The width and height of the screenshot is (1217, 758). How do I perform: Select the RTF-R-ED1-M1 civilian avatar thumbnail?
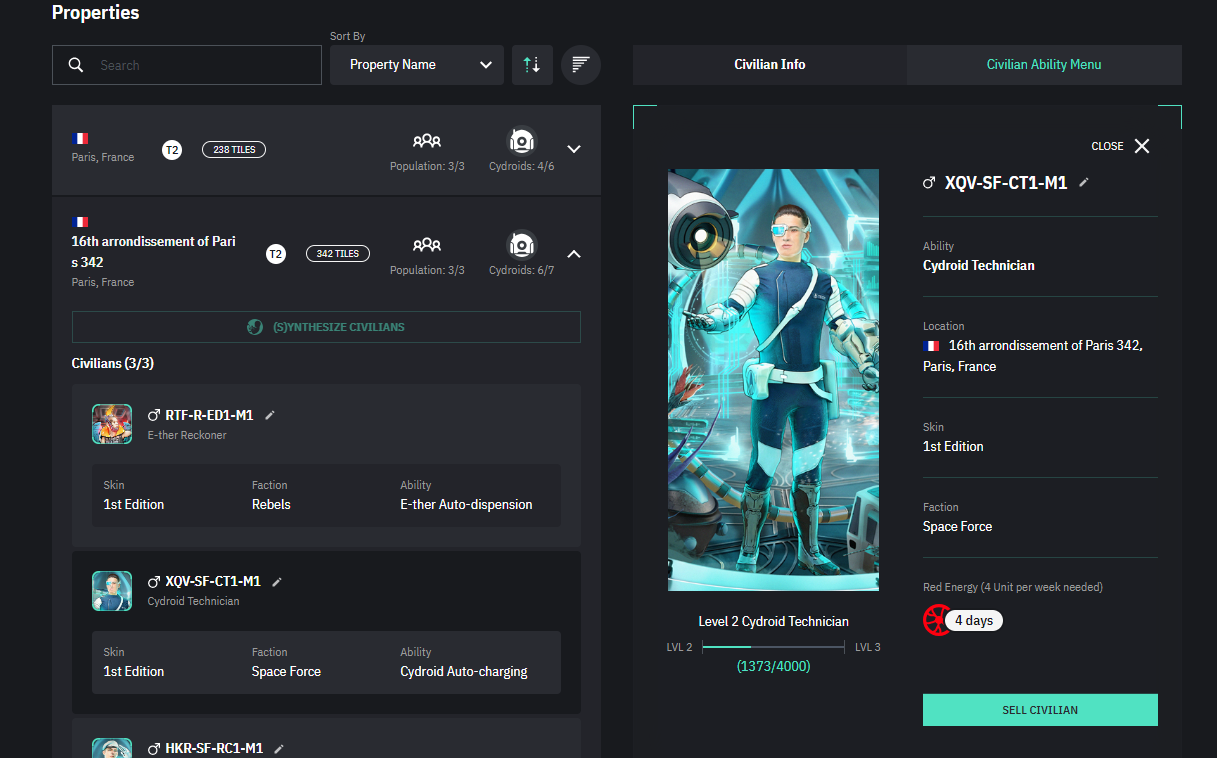coord(112,424)
